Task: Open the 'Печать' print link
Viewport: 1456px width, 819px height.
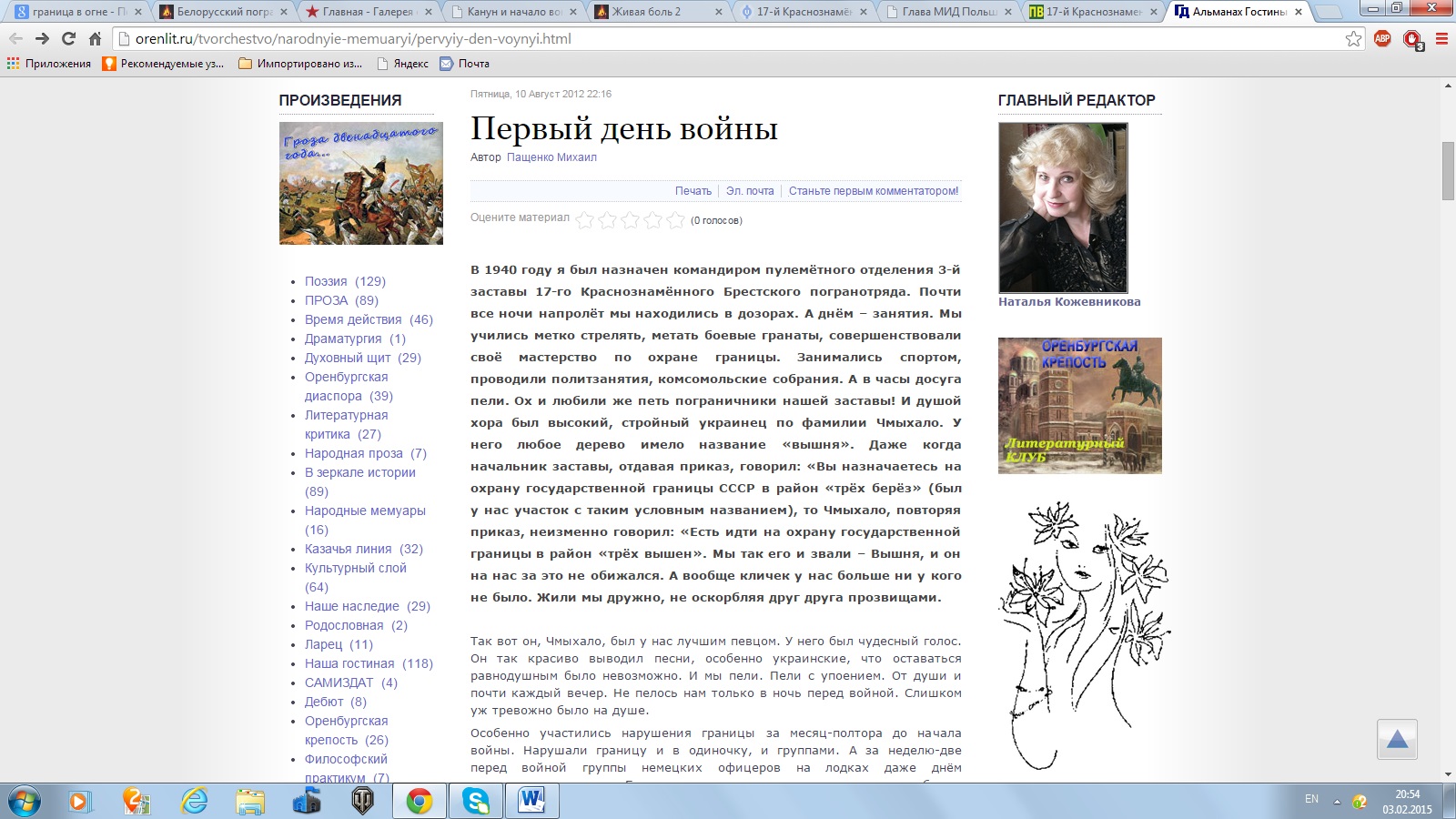Action: 693,191
